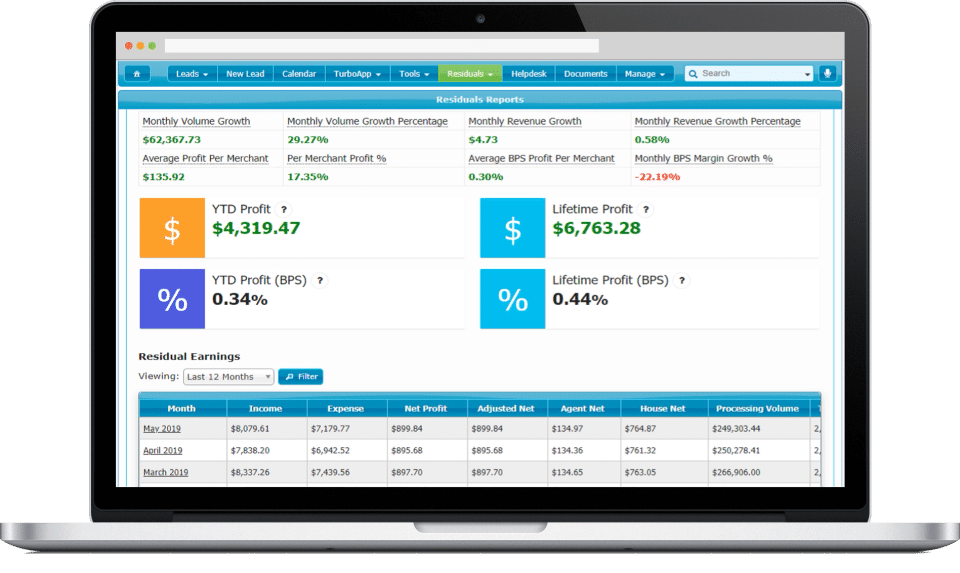Select the $4,319.47 YTD profit amount
Screen dimensions: 960x573
[256, 228]
